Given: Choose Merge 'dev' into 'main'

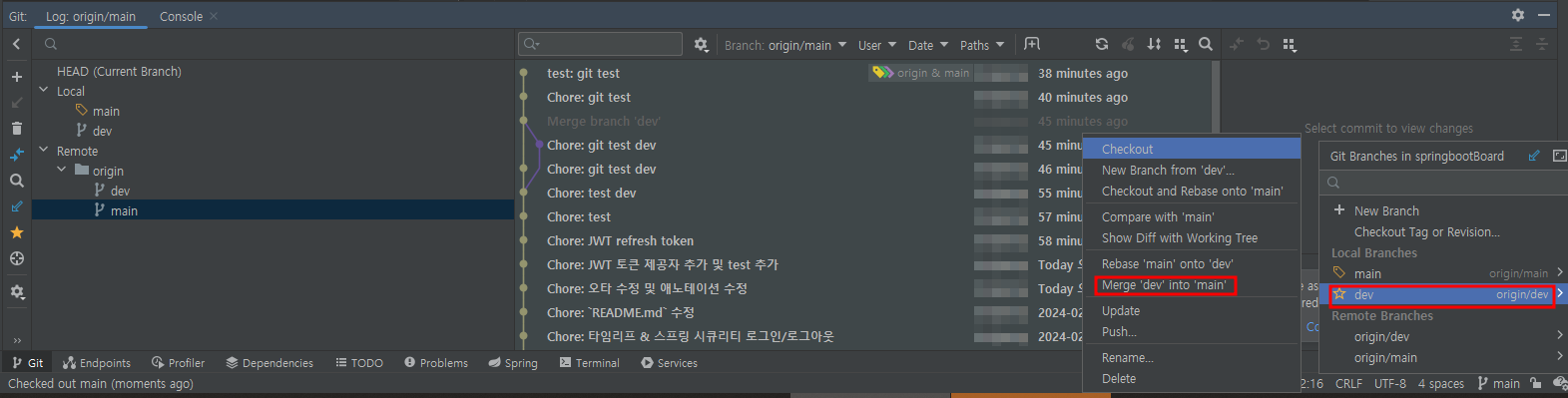Looking at the screenshot, I should click(1192, 284).
